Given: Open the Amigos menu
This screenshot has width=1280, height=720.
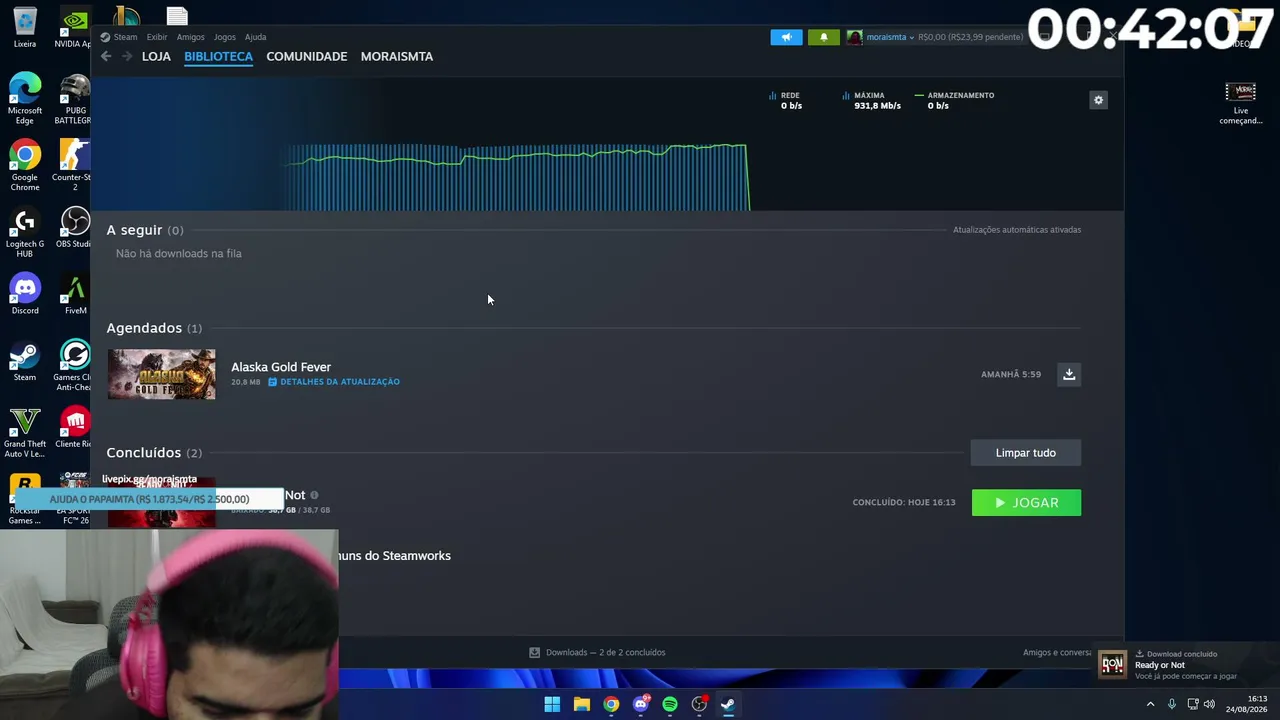Looking at the screenshot, I should [x=190, y=37].
